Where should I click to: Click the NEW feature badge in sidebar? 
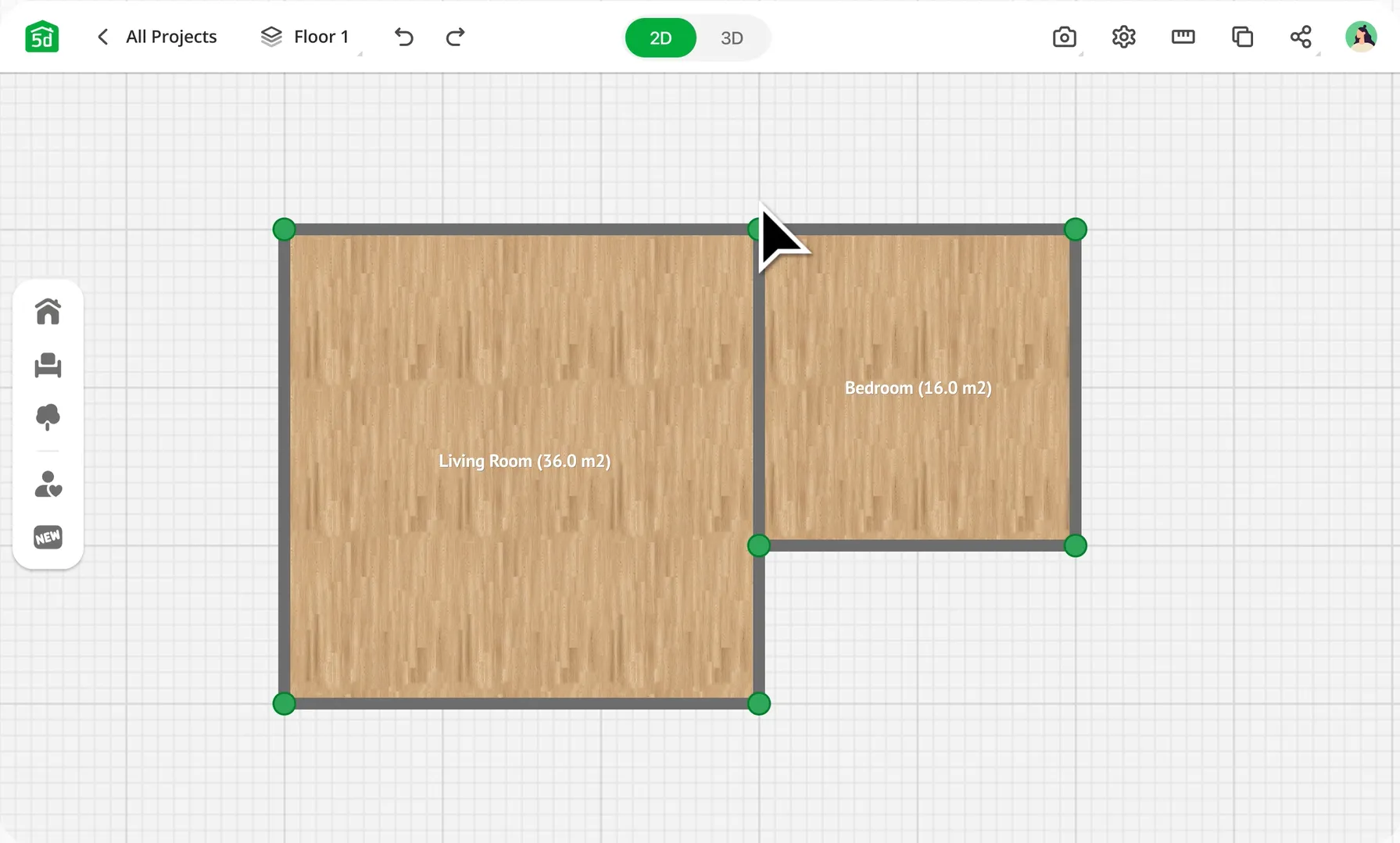[x=48, y=537]
